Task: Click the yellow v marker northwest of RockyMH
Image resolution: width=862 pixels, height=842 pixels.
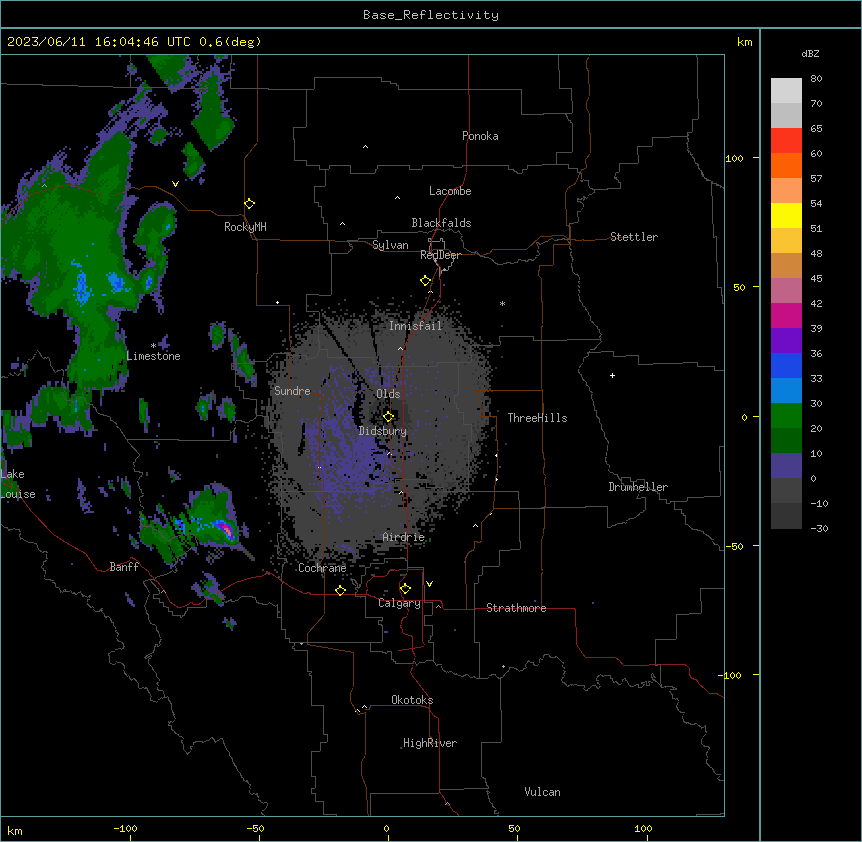Action: click(175, 184)
